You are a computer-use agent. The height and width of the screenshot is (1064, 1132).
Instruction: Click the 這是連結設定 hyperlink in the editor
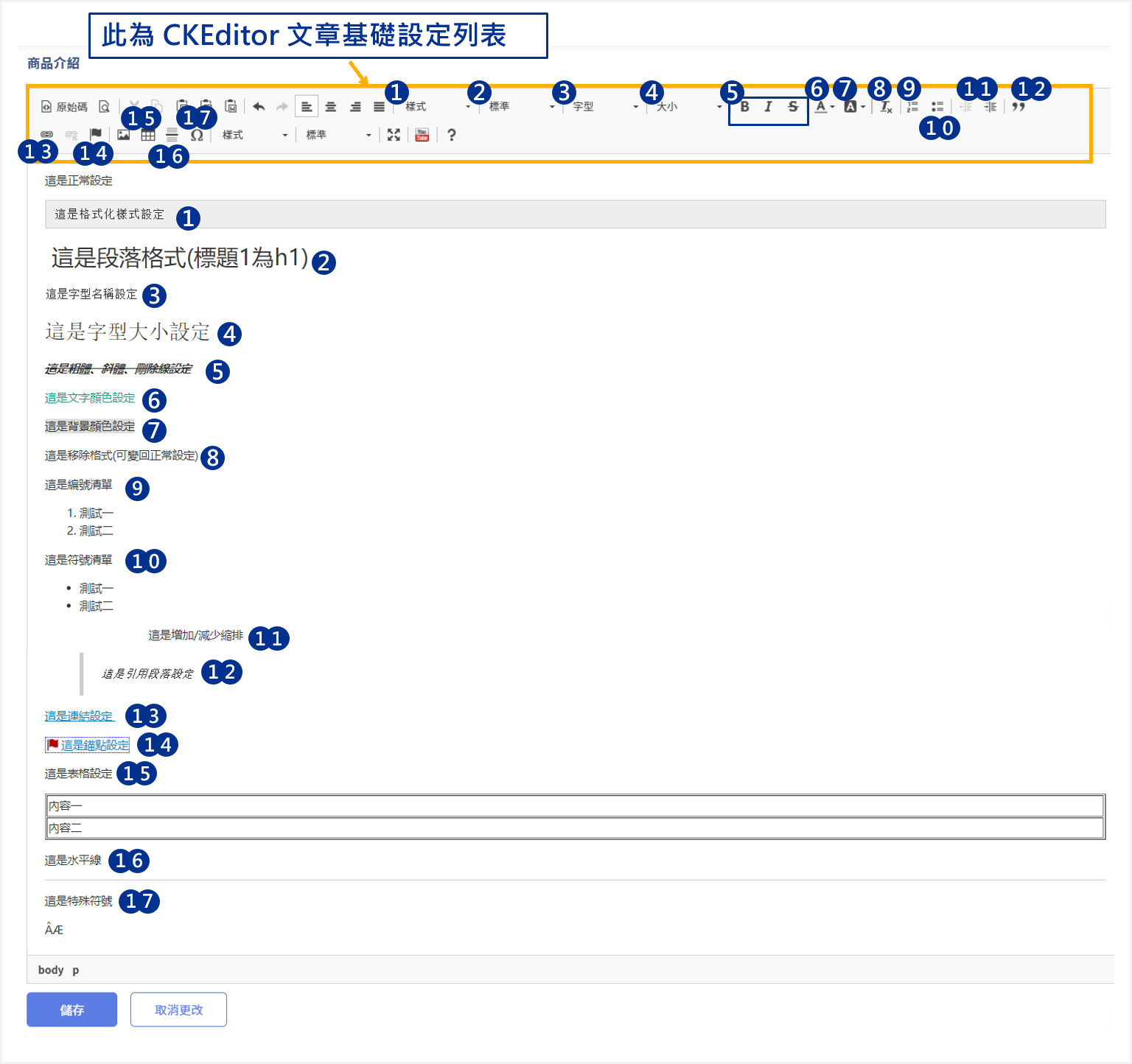coord(79,716)
